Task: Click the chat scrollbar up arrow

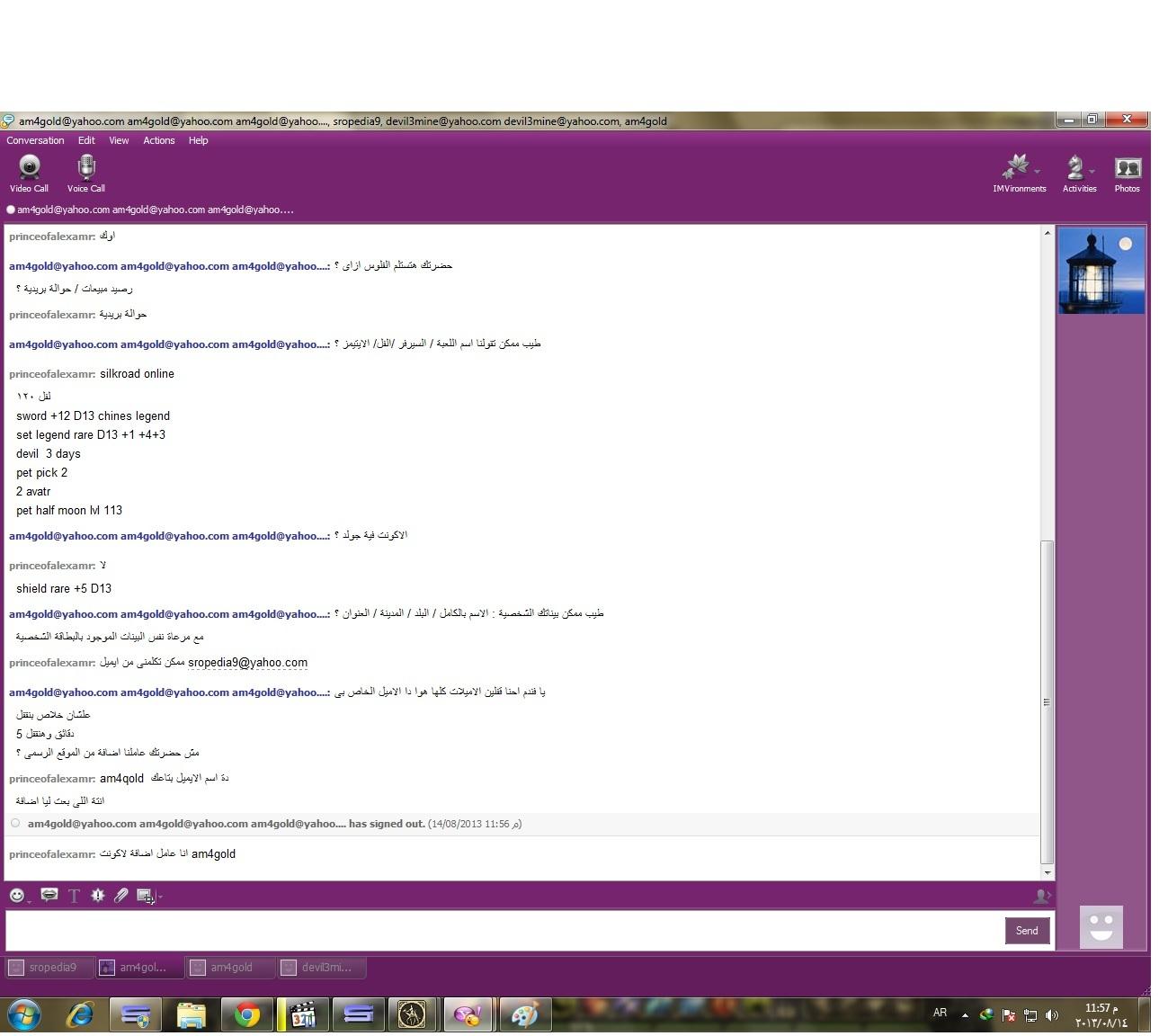Action: (1047, 233)
